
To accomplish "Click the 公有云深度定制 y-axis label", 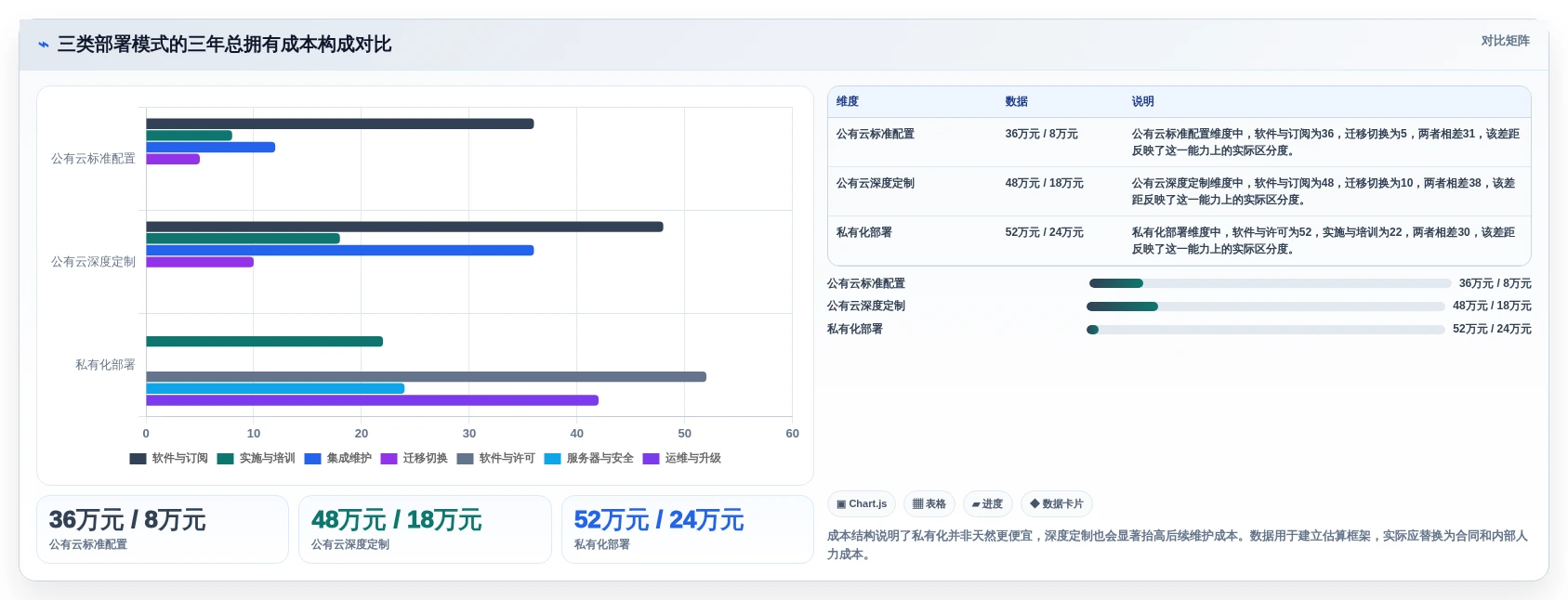I will 93,262.
